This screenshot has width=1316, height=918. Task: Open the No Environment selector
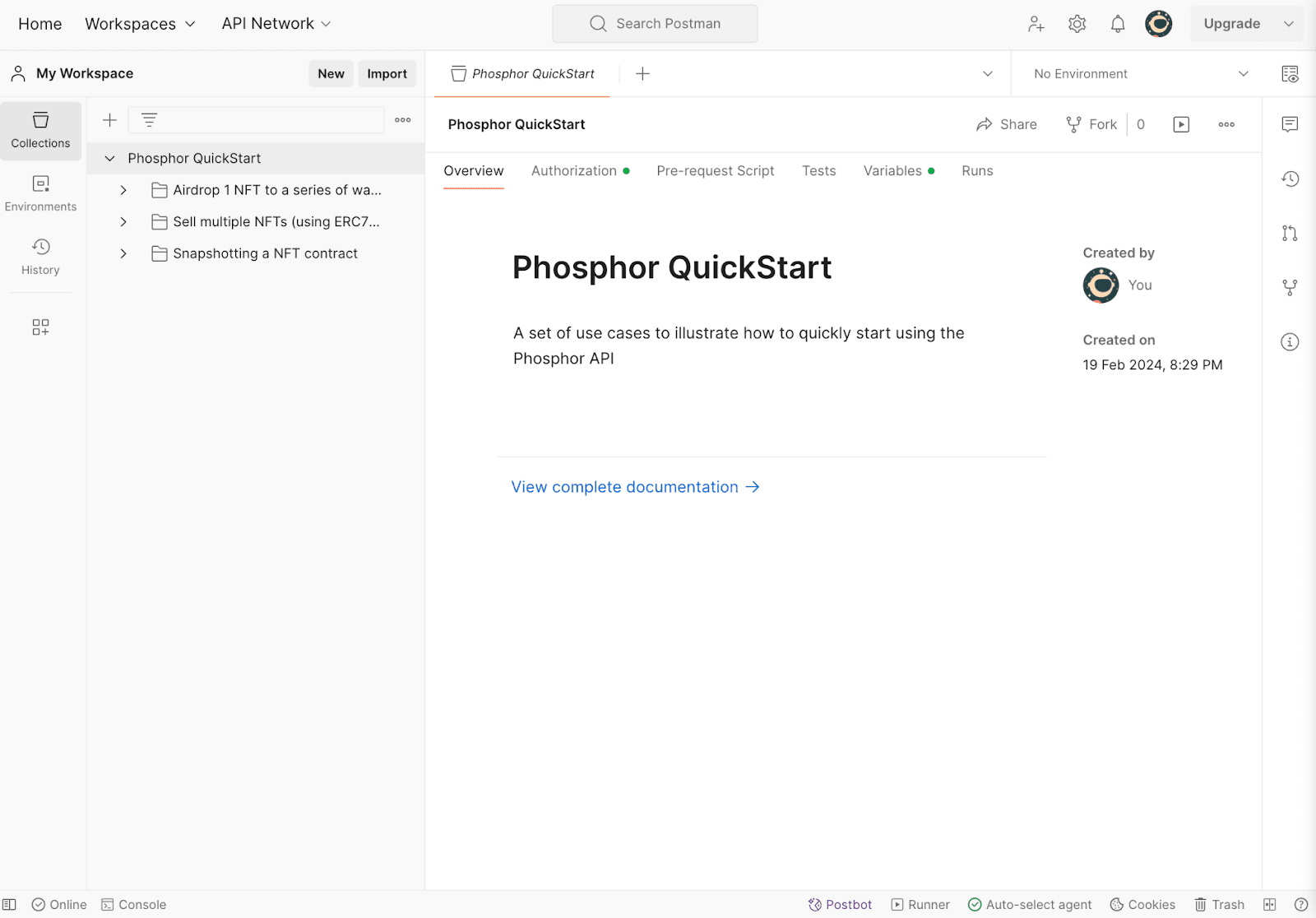[x=1141, y=74]
